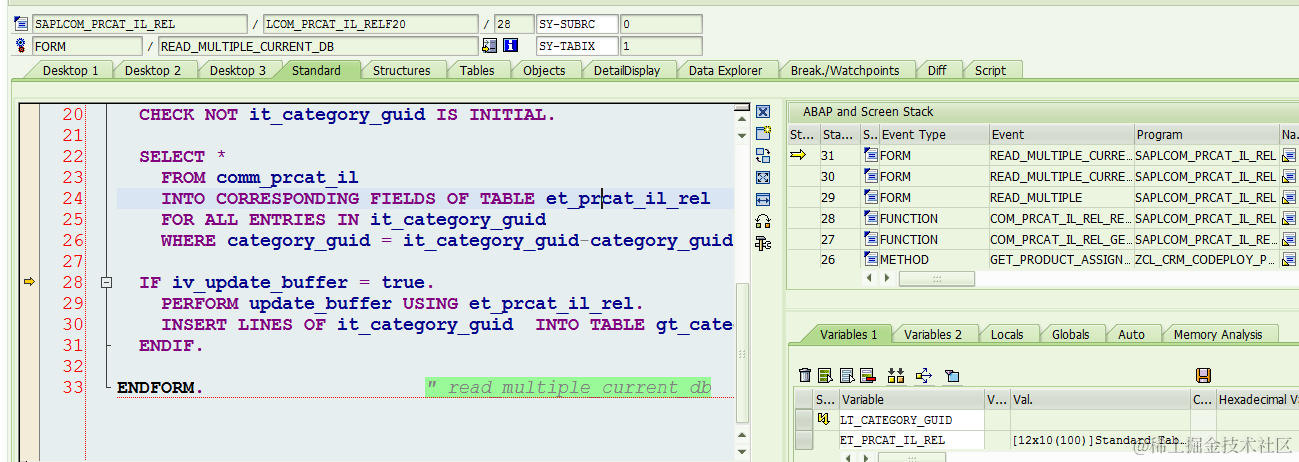Image resolution: width=1299 pixels, height=462 pixels.
Task: Switch to Desktop 3 tab
Action: (x=238, y=70)
